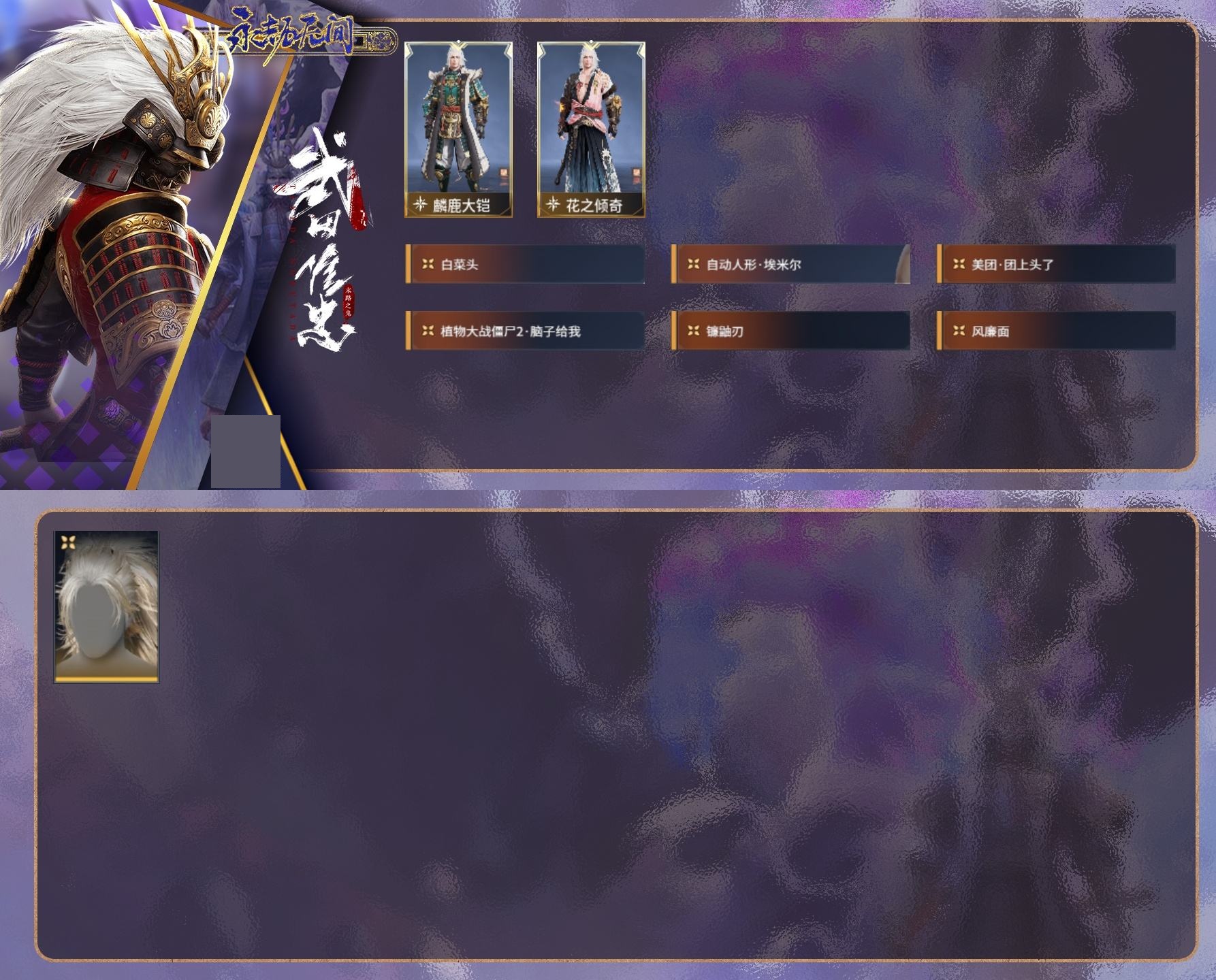Click the grey blank square below the hero
Image resolution: width=1216 pixels, height=980 pixels.
[x=246, y=451]
